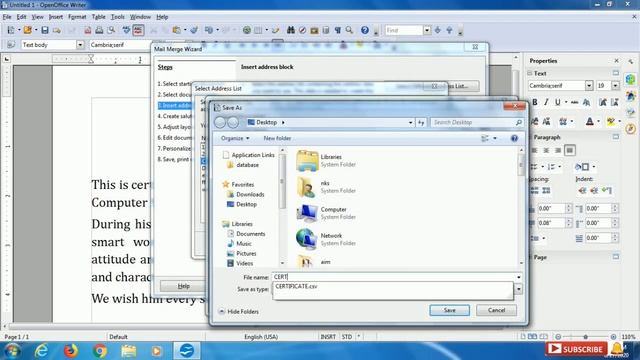Open the Organize menu
Screen dimensions: 640x360
[x=235, y=138]
